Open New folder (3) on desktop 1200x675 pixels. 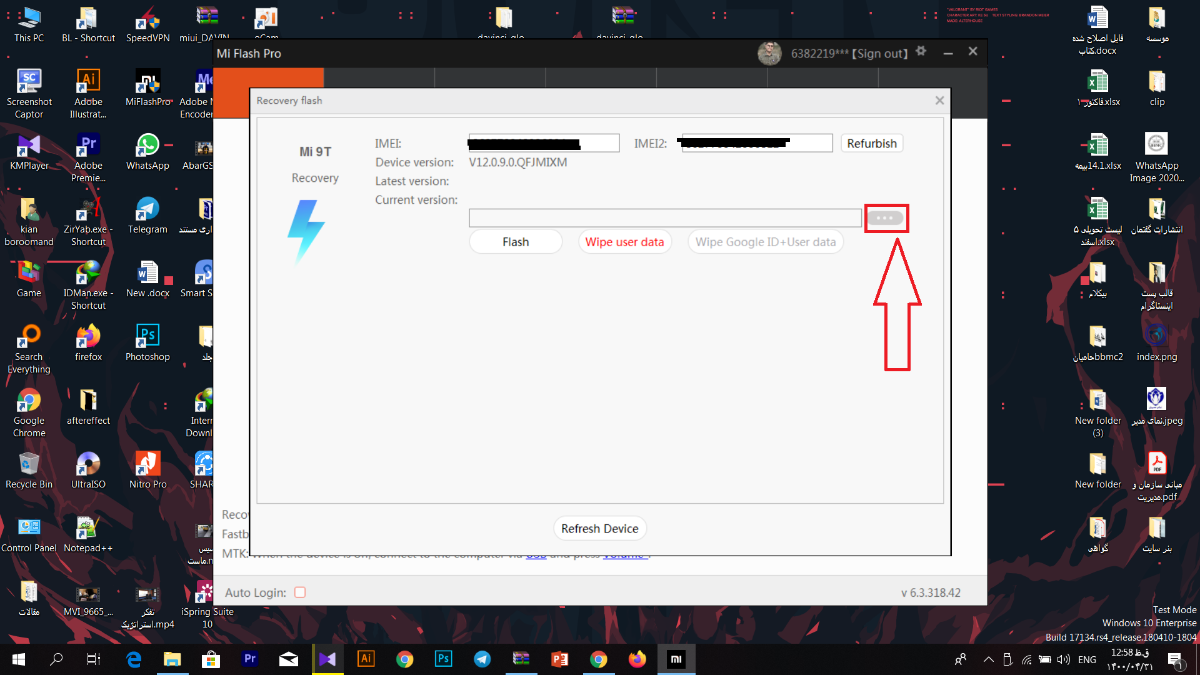coord(1098,413)
